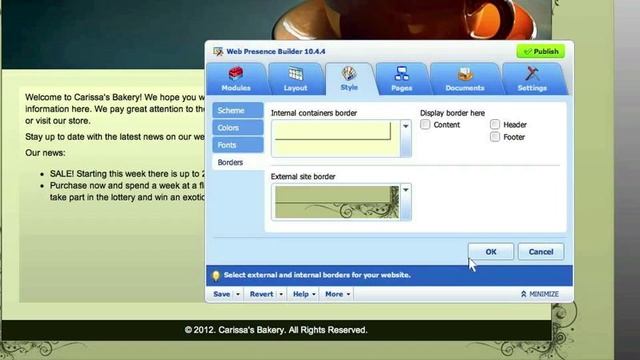Open the Documents folder icon

pyautogui.click(x=465, y=74)
